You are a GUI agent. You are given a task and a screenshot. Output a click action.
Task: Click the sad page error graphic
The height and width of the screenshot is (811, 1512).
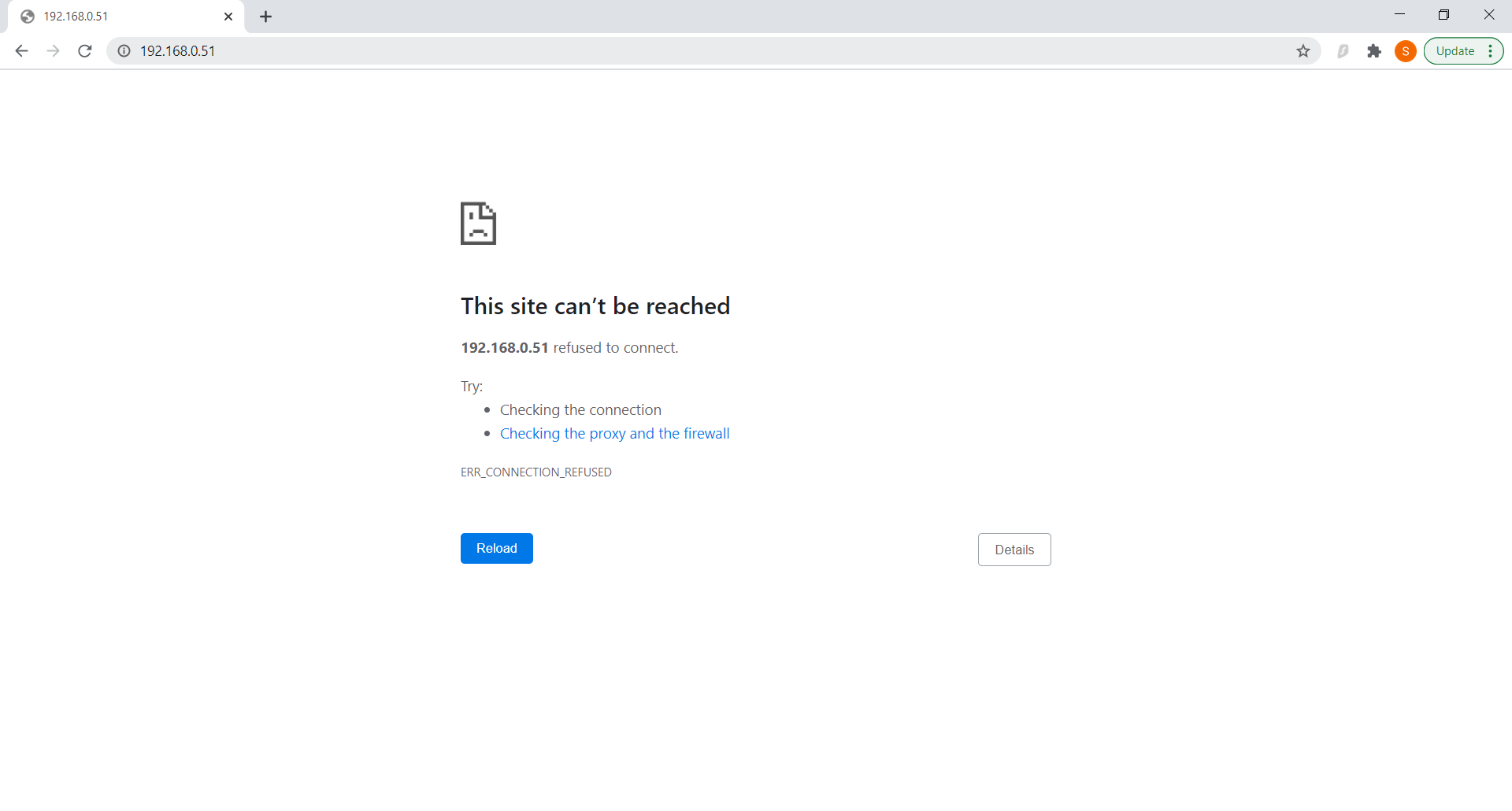[478, 224]
